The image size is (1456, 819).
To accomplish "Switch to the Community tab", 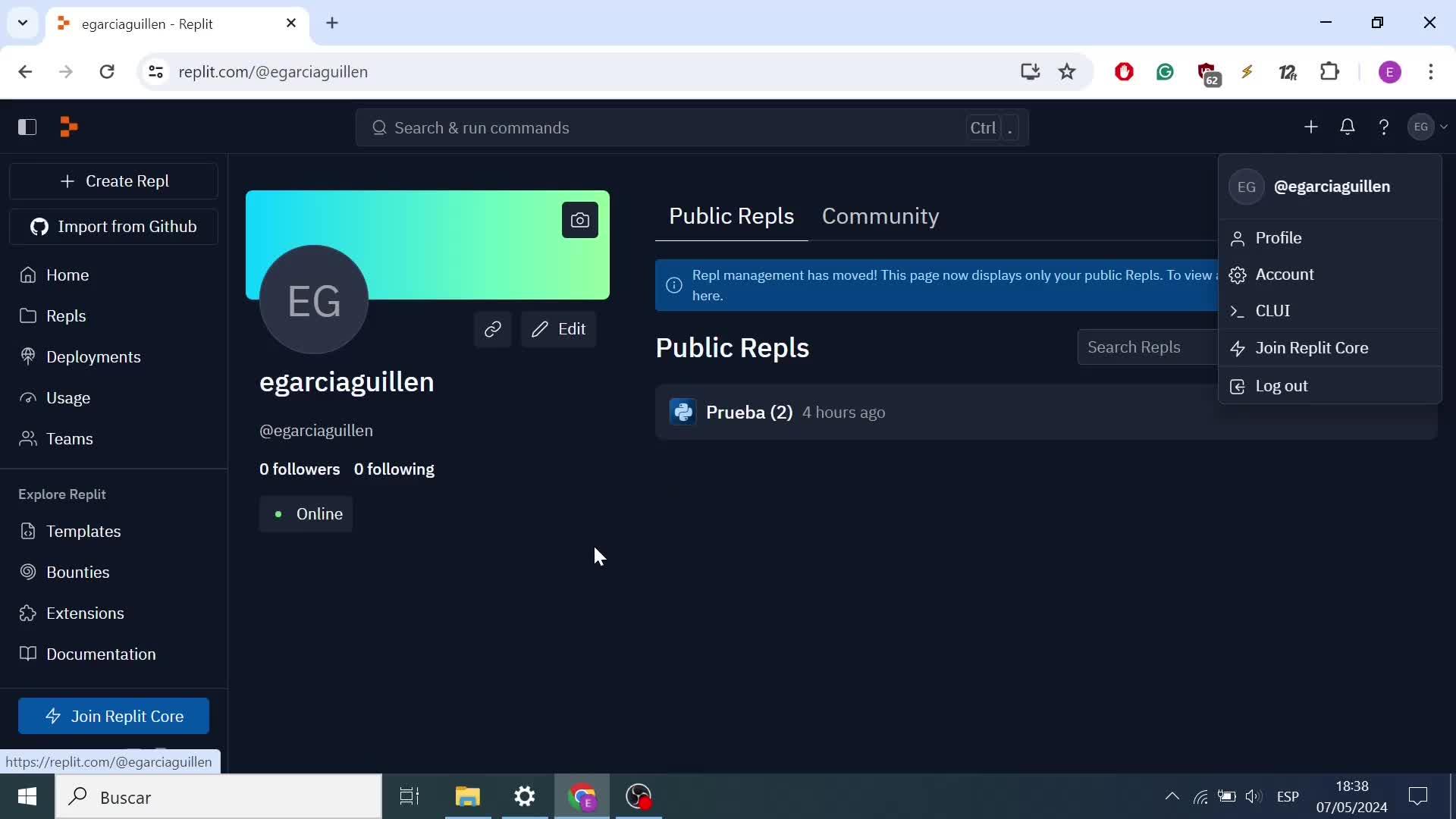I will click(880, 216).
